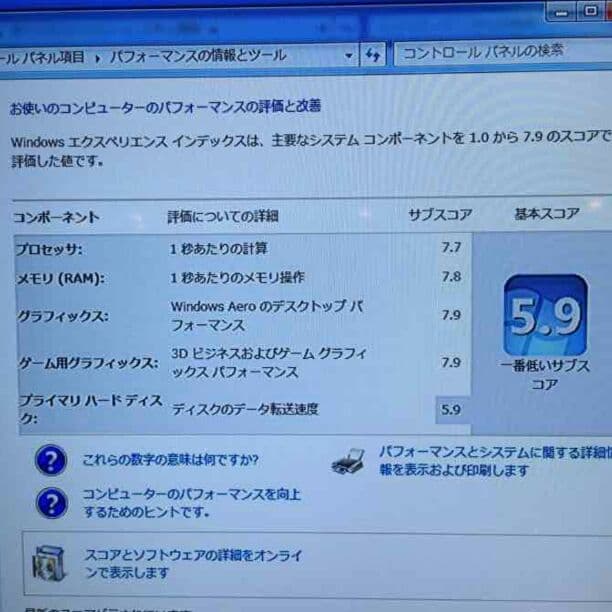Viewport: 612px width, 612px height.
Task: Click the ディスクのデータ転送速度 description
Action: (246, 409)
